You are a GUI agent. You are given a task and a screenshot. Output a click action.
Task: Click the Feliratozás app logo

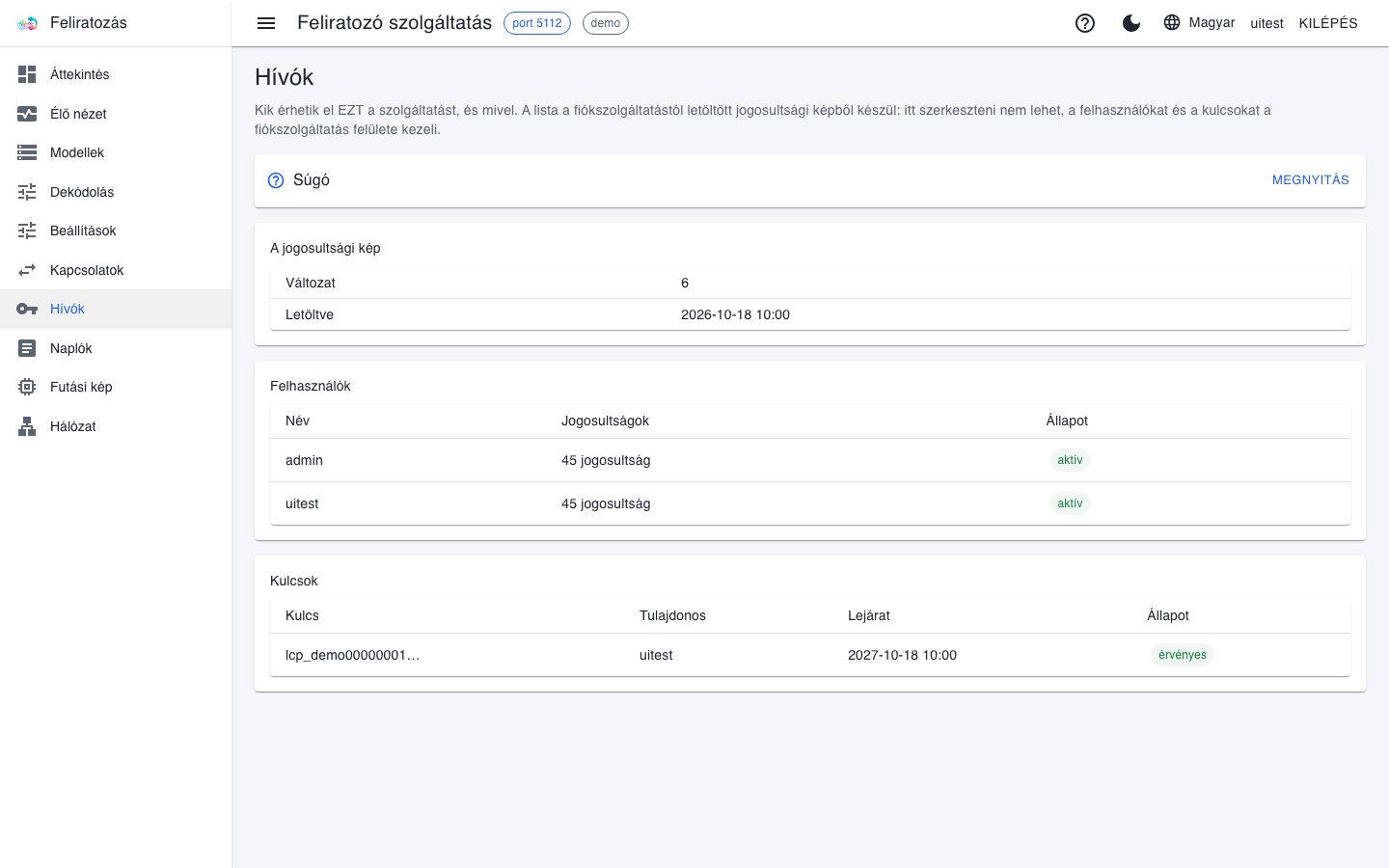[x=27, y=23]
